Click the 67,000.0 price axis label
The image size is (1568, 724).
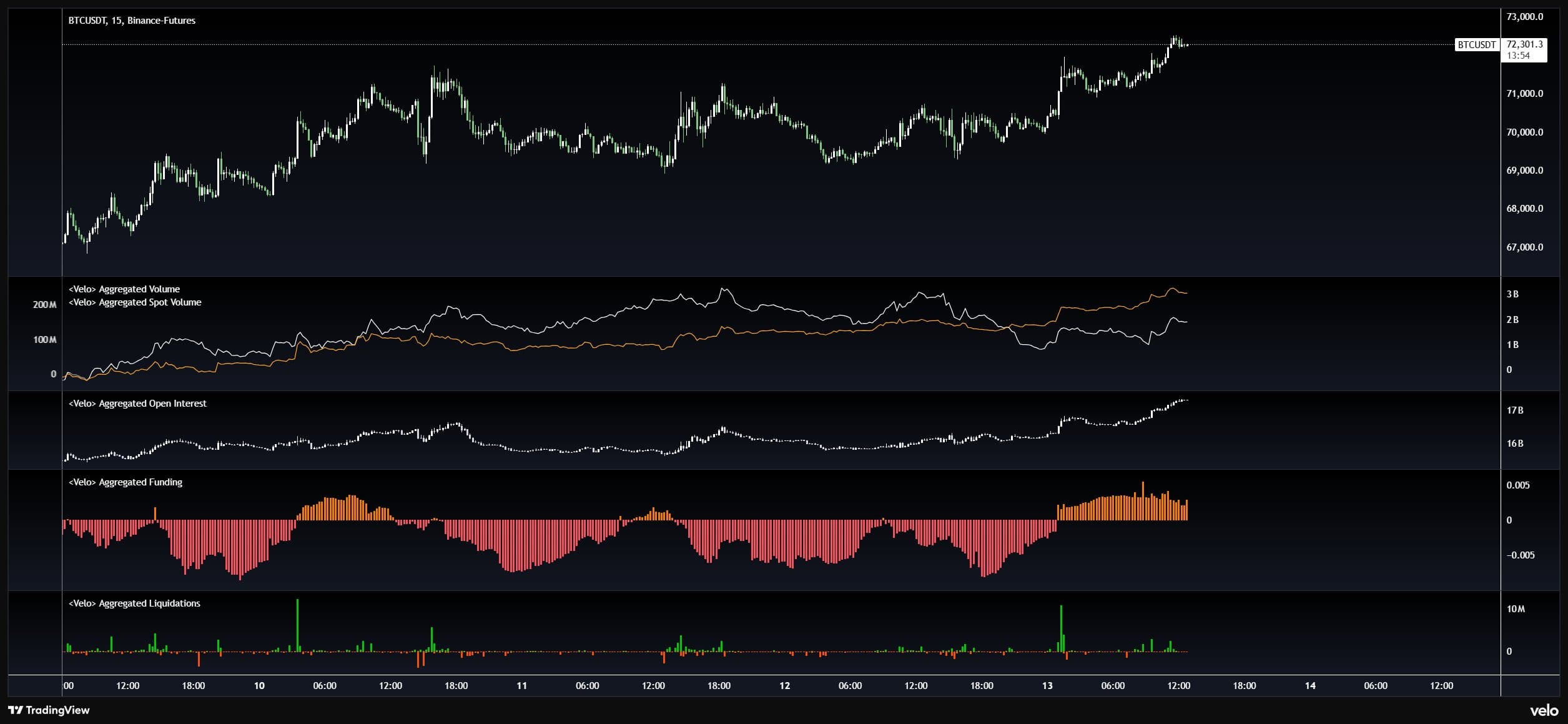(x=1524, y=247)
